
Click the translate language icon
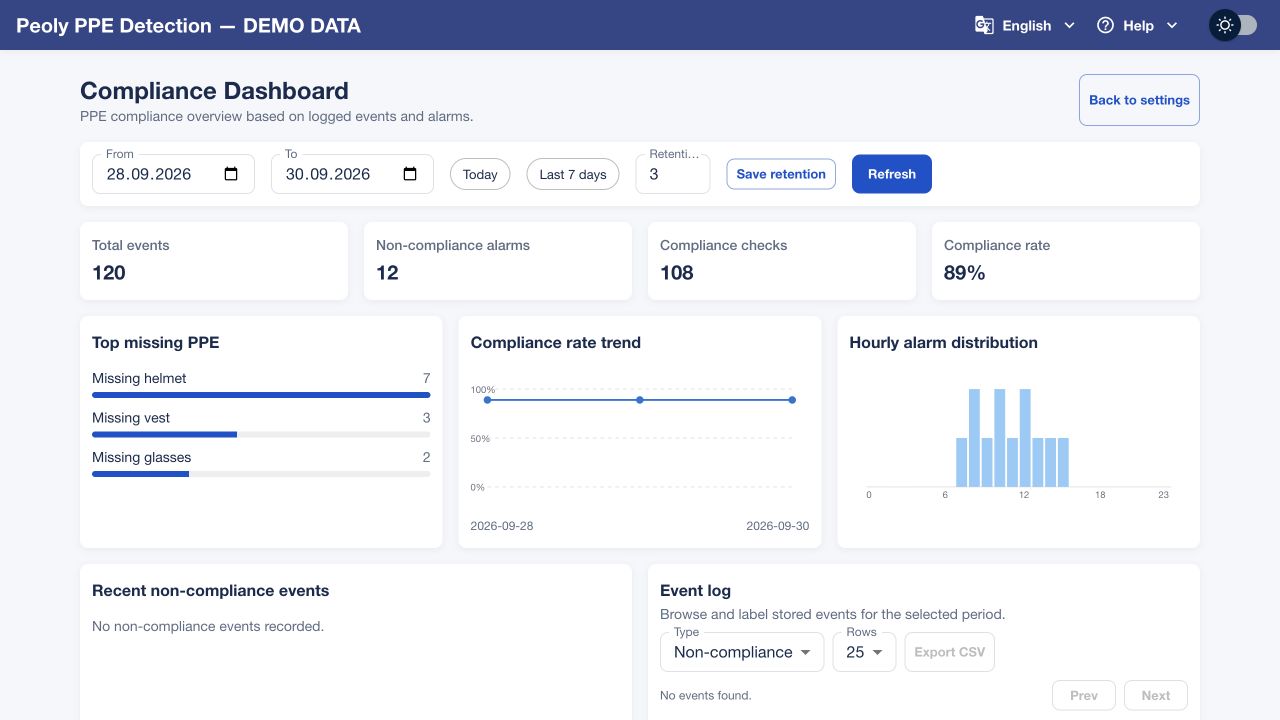pyautogui.click(x=984, y=25)
